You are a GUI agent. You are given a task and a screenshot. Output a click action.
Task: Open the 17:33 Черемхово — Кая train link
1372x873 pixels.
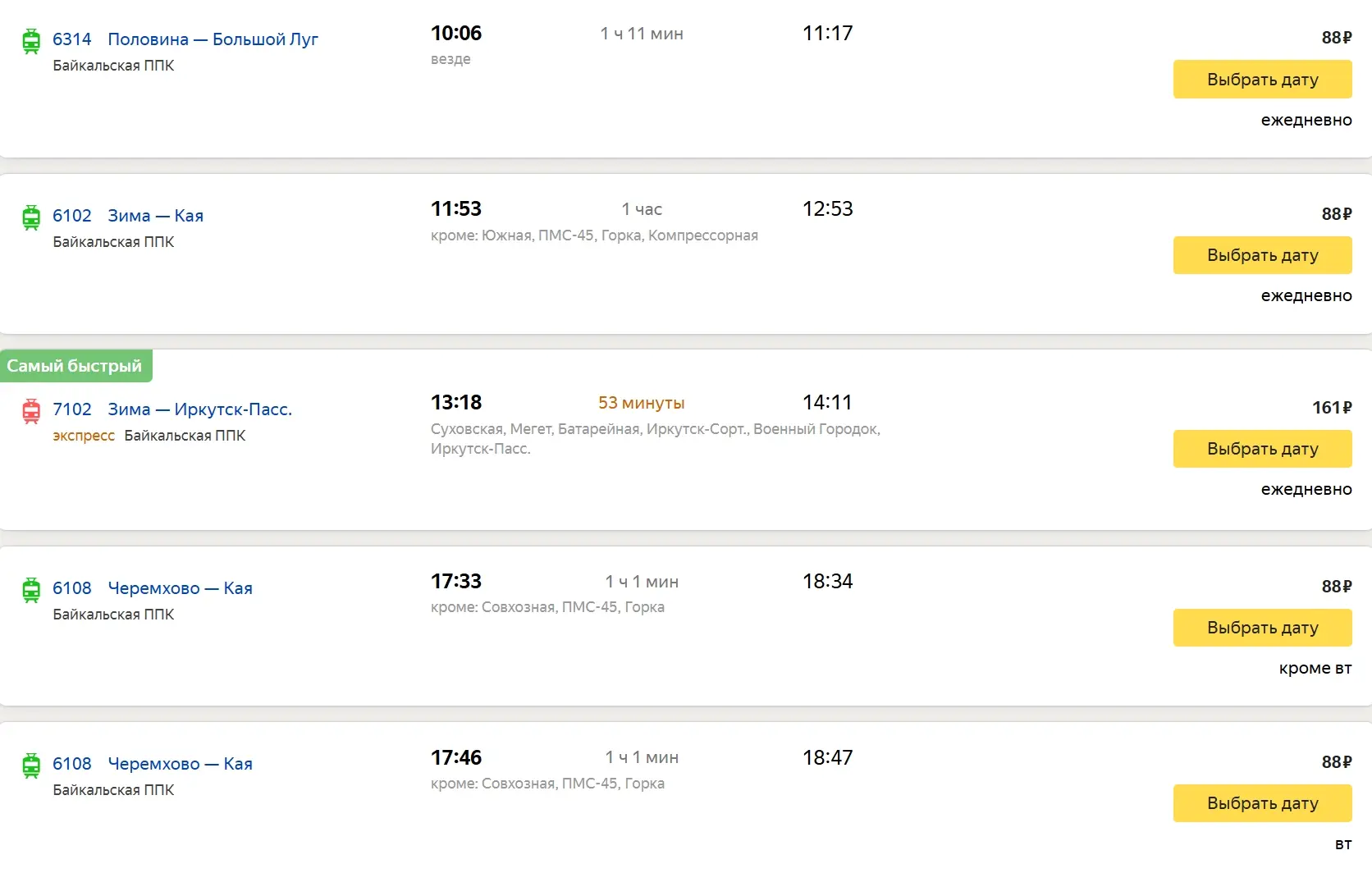tap(153, 588)
